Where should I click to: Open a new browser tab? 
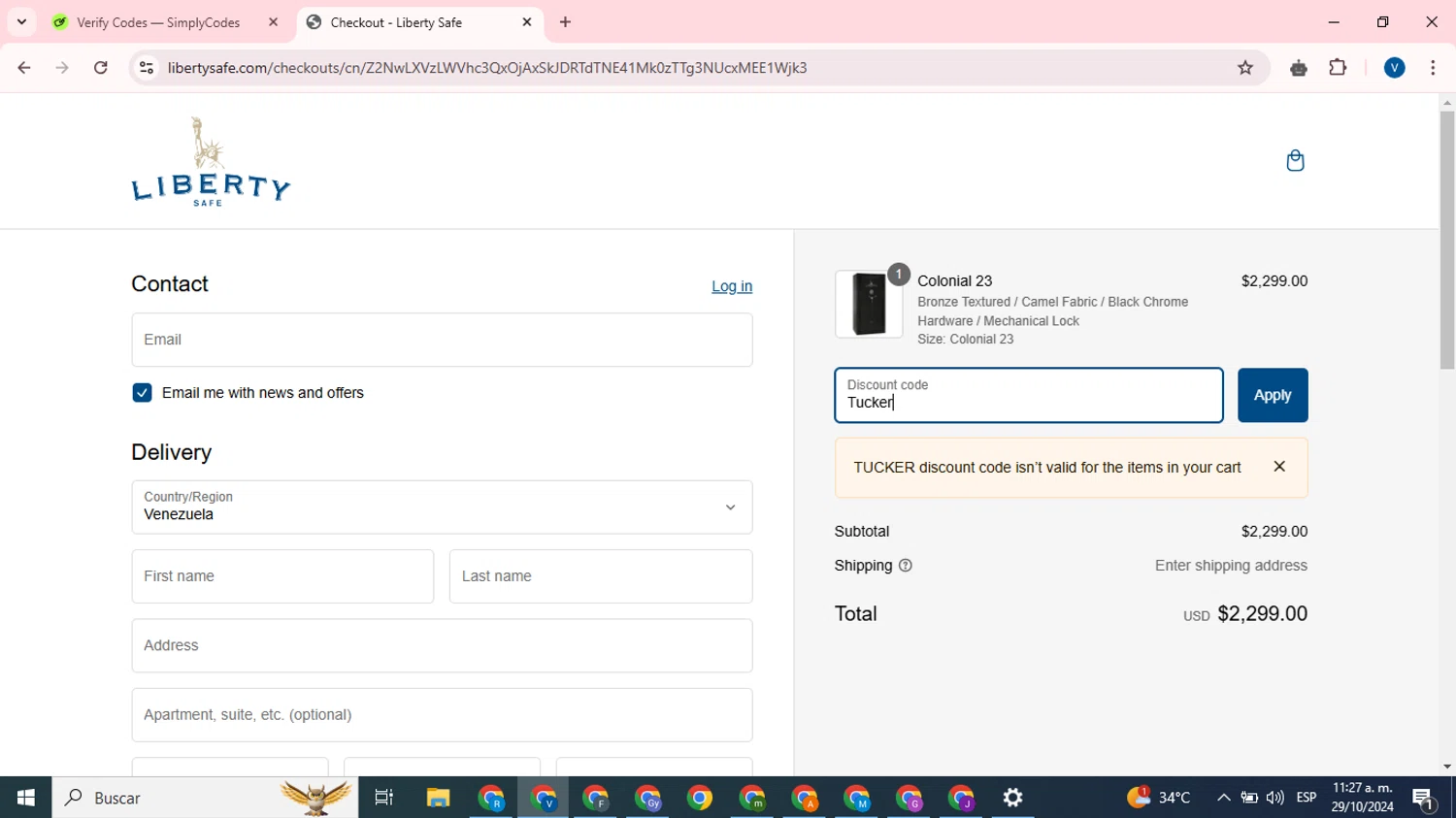pyautogui.click(x=566, y=22)
